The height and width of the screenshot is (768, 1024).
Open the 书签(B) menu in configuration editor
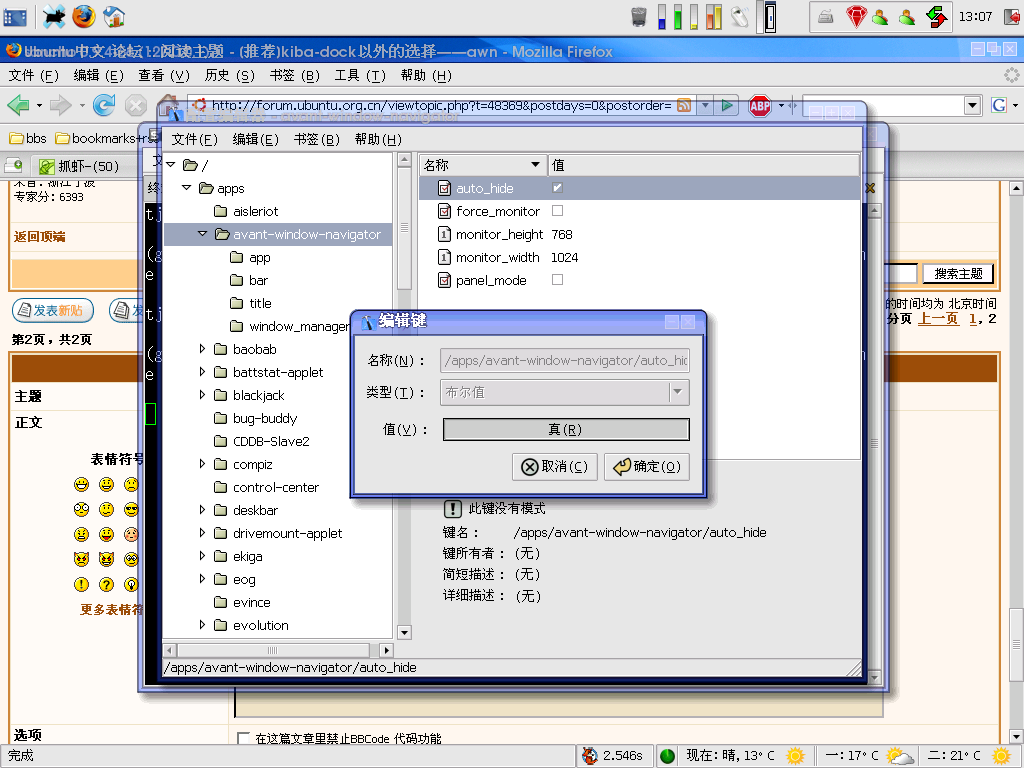click(316, 140)
